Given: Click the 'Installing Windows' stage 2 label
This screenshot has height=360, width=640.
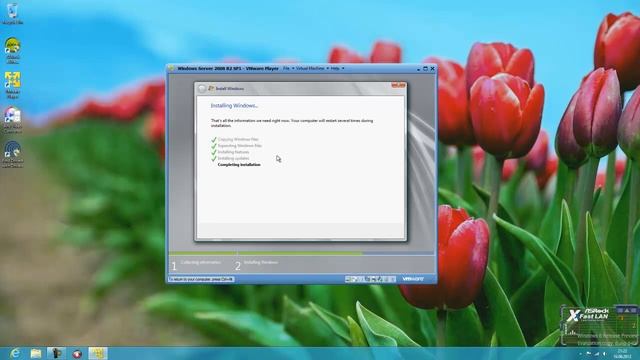Looking at the screenshot, I should [x=261, y=262].
